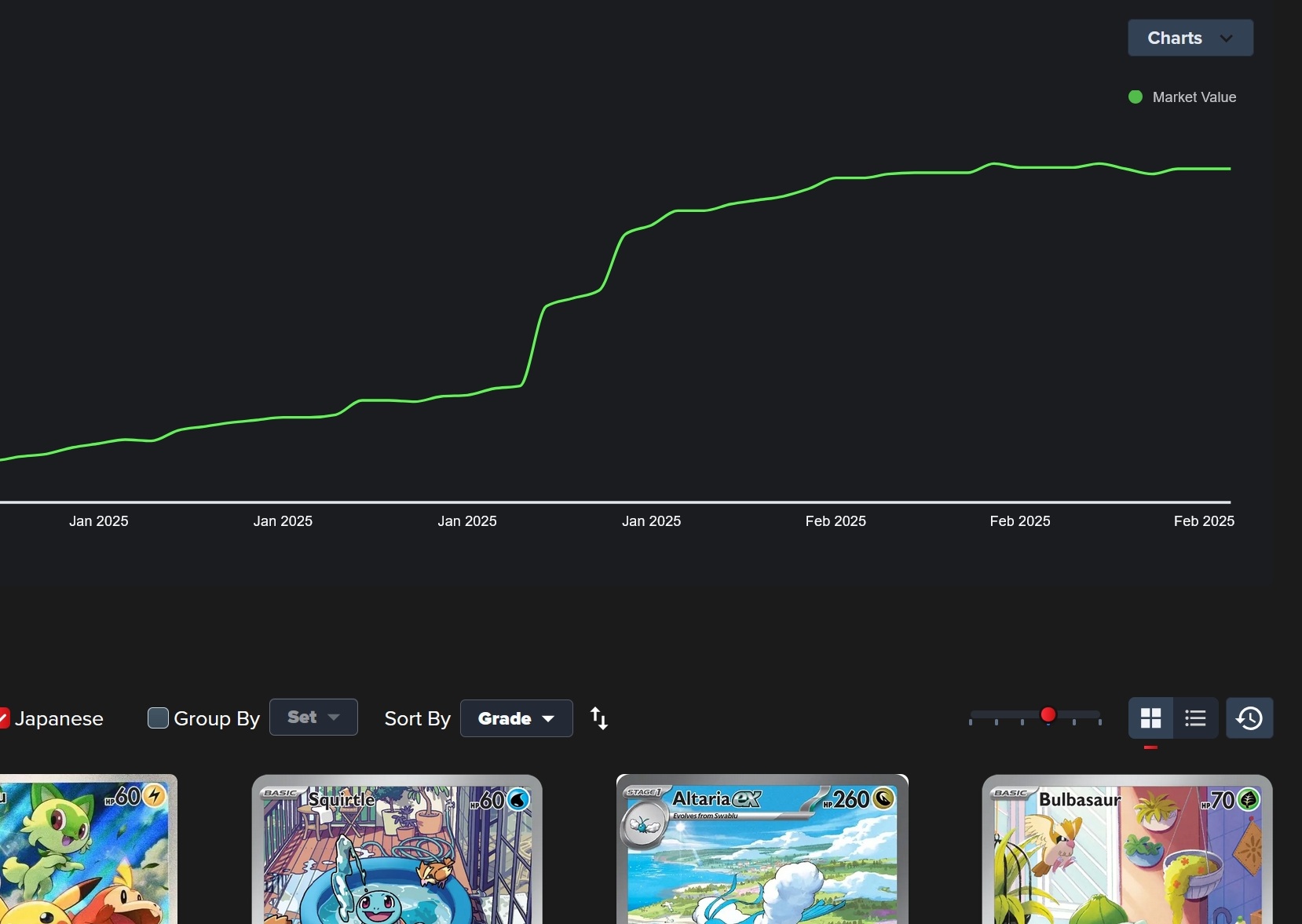
Task: Open the Sprigatito and Pikachu card thumbnail
Action: click(88, 849)
